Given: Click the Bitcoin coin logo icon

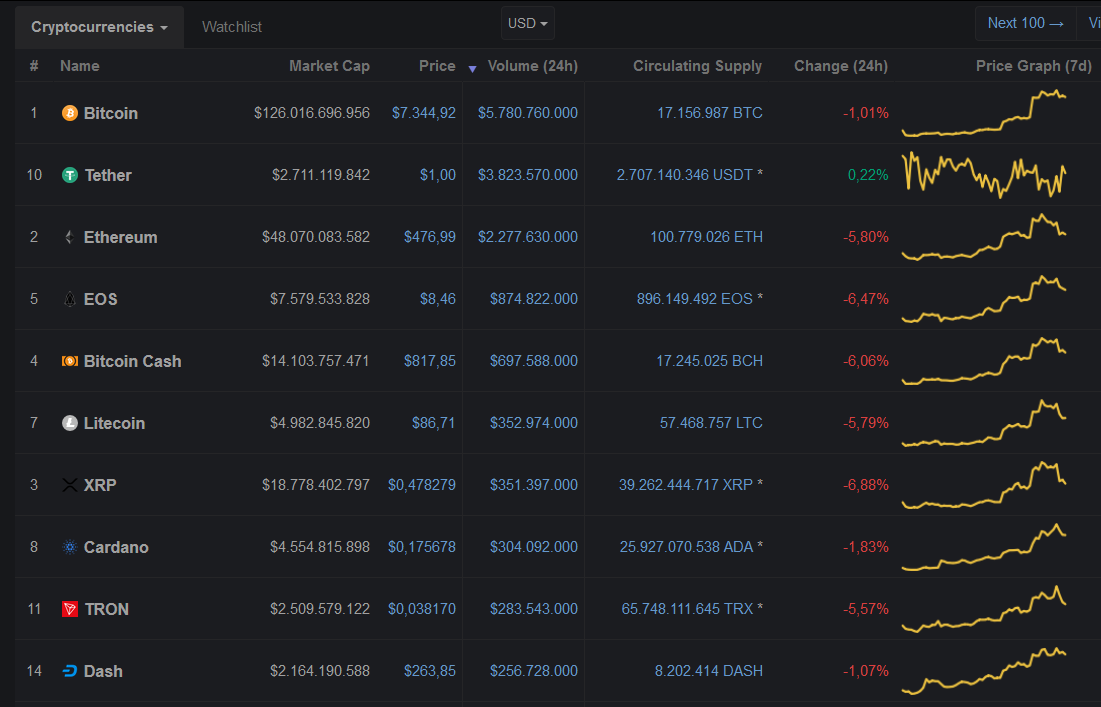Looking at the screenshot, I should click(x=70, y=113).
